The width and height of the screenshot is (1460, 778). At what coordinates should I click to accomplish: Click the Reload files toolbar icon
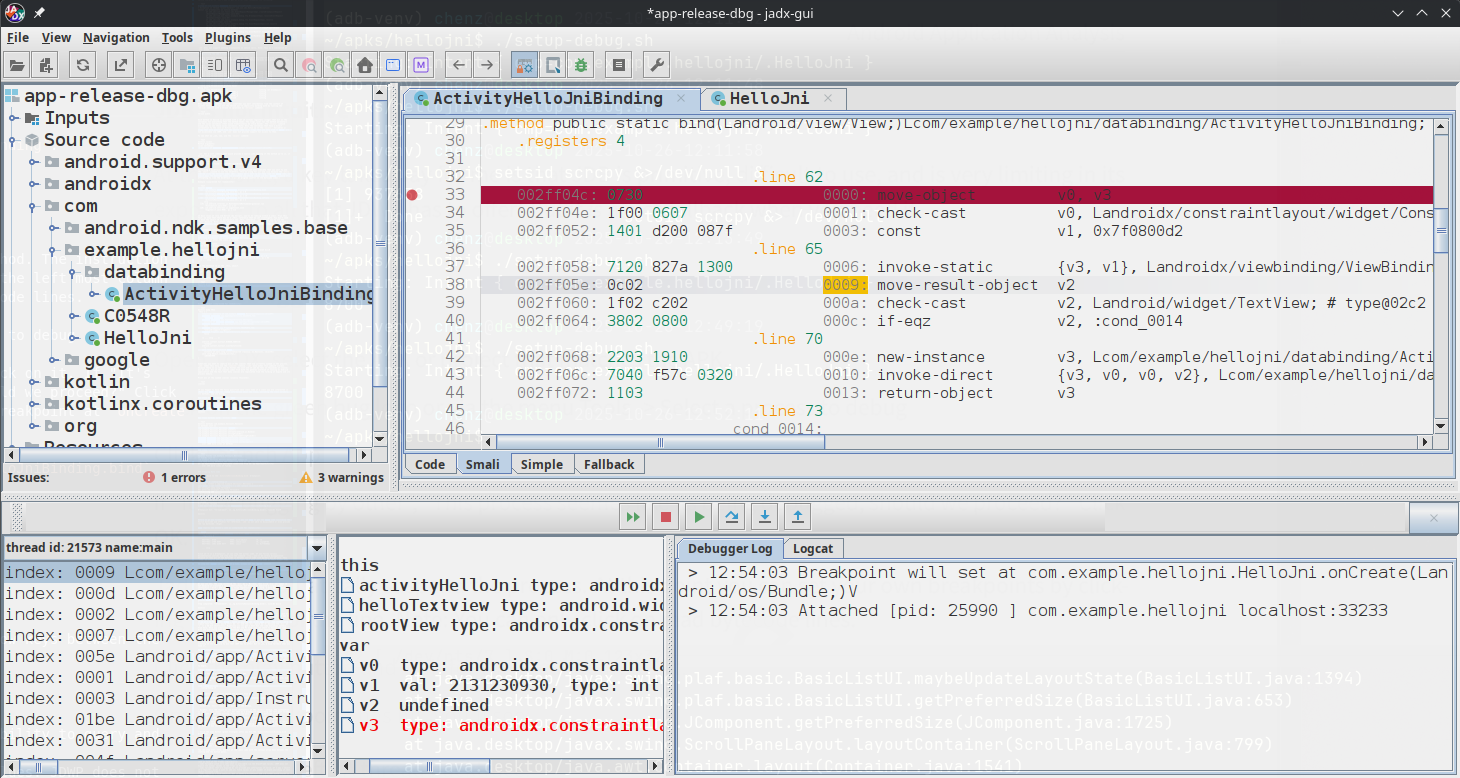point(83,66)
